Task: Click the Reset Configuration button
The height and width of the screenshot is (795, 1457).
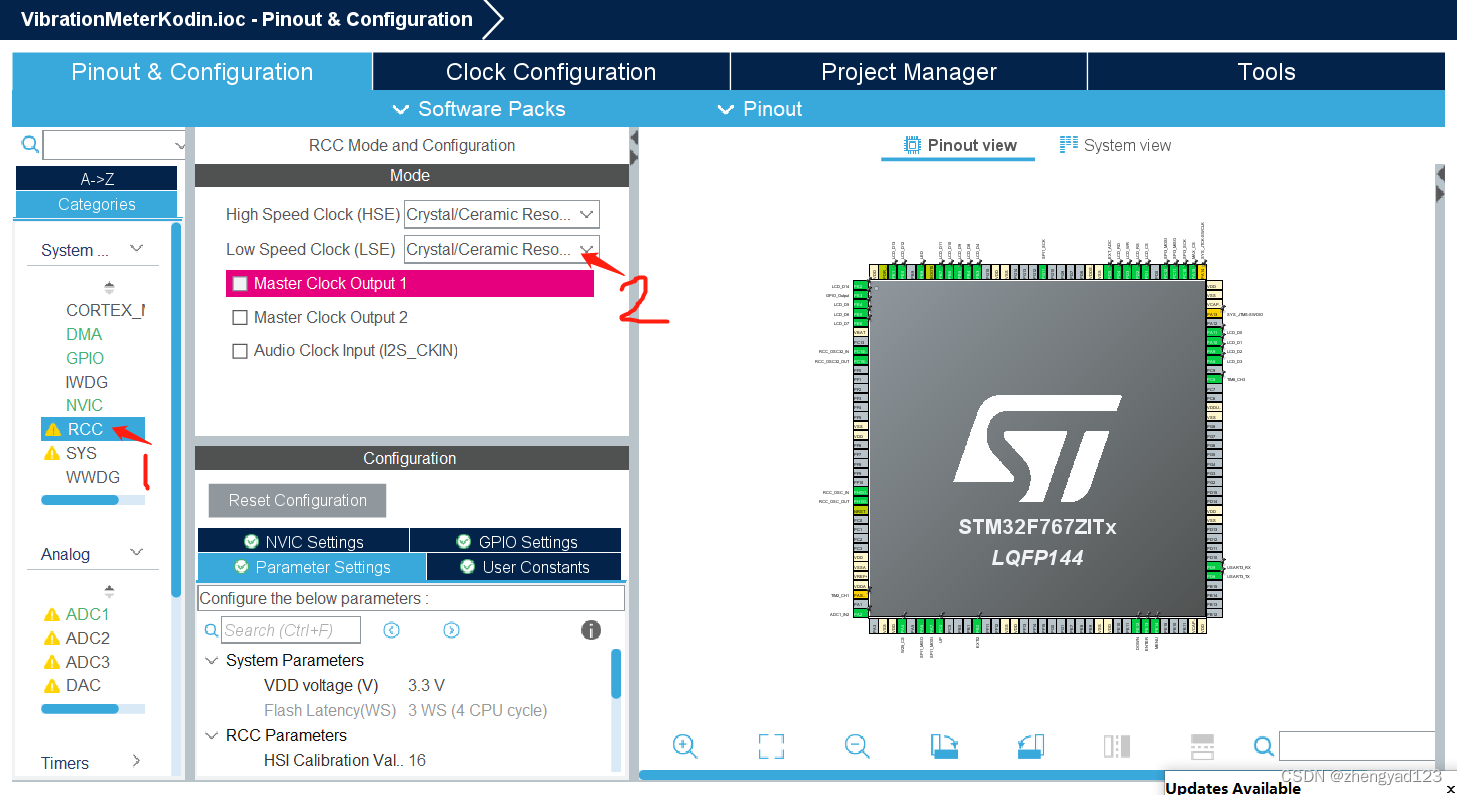Action: (296, 500)
